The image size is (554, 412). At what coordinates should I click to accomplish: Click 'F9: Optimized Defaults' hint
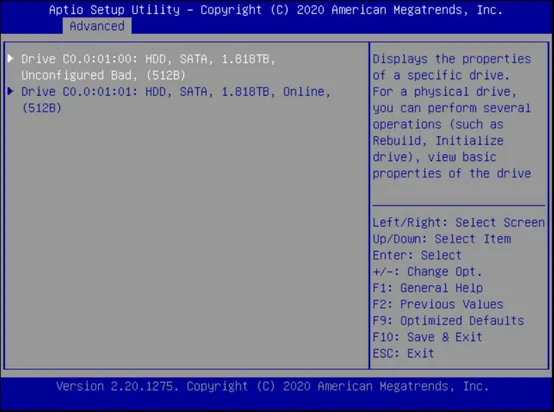click(448, 320)
